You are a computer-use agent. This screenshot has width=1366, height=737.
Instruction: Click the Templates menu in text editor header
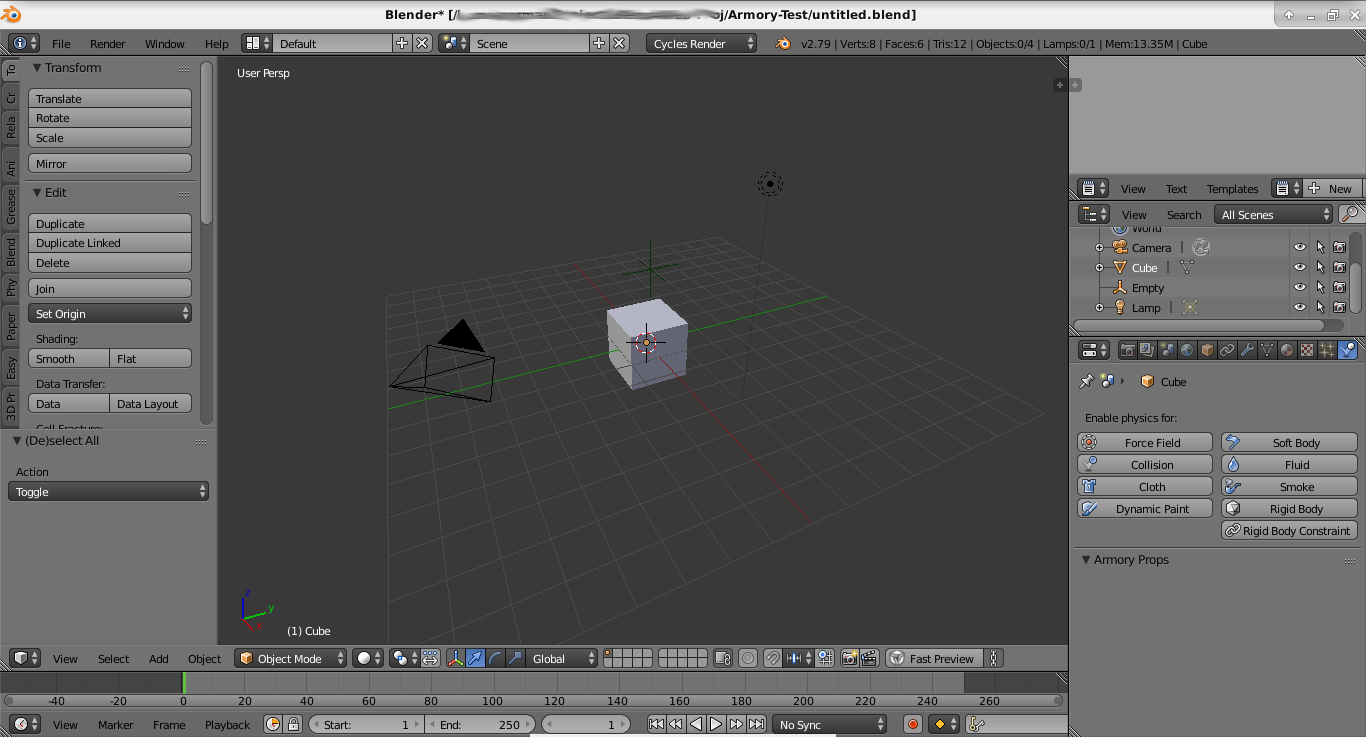(1232, 188)
